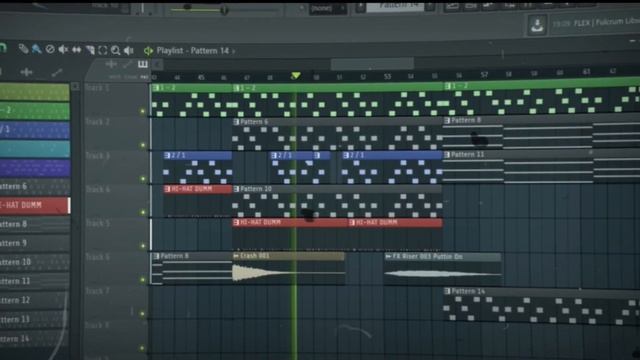Click the Track 3 header label
This screenshot has width=640, height=360.
pos(97,156)
